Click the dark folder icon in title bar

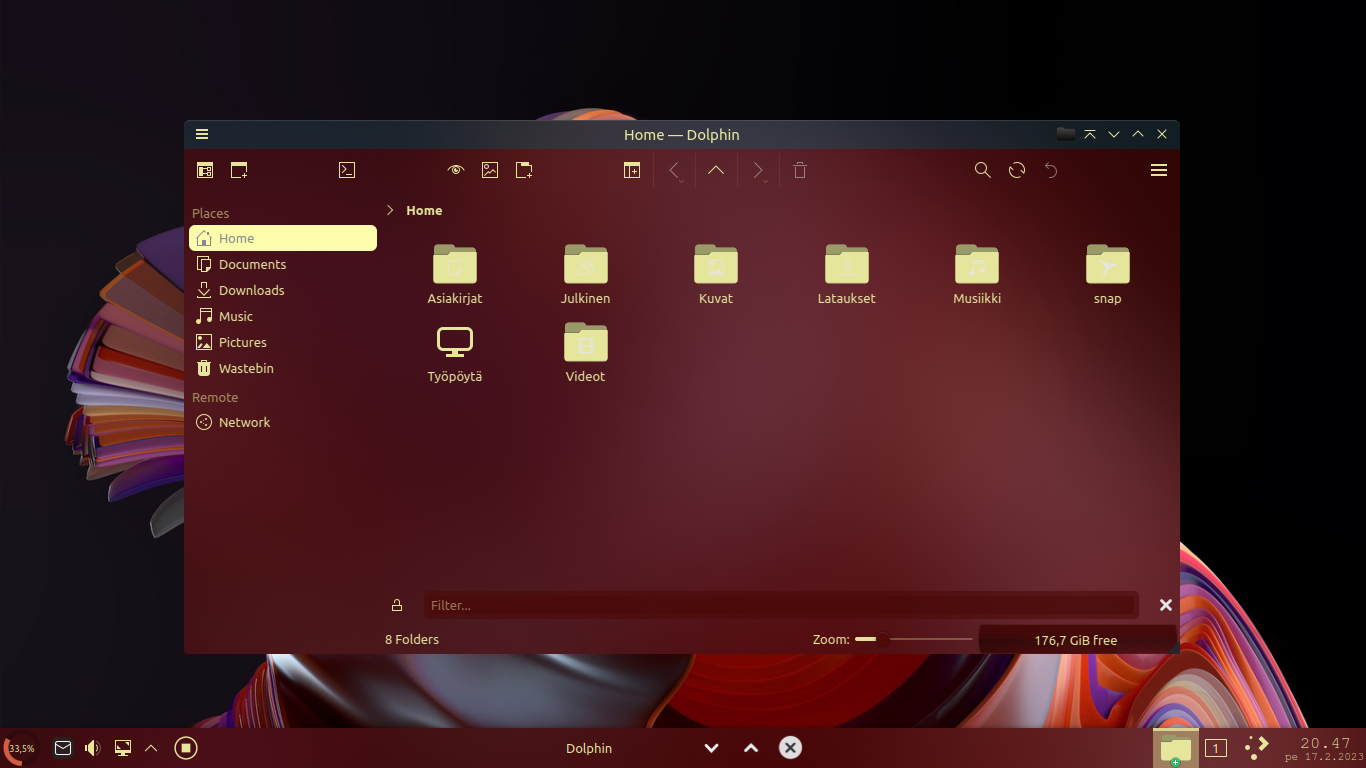[1066, 134]
